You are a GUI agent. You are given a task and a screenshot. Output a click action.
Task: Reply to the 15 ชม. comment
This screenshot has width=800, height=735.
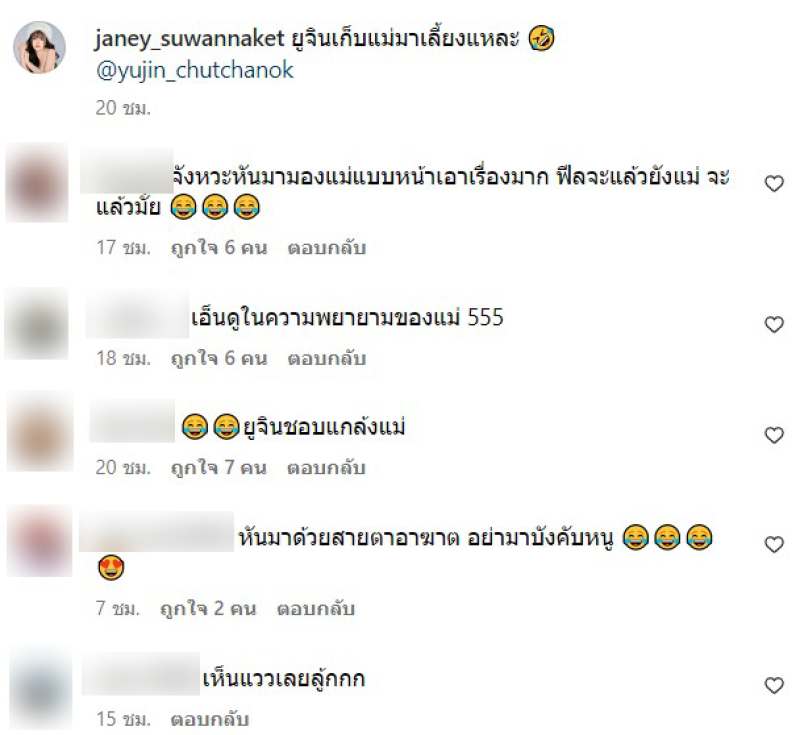click(210, 719)
